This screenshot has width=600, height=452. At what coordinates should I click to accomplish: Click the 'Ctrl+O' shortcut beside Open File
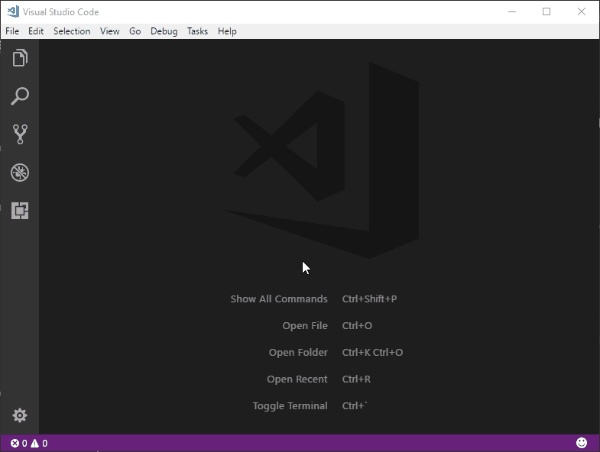pos(357,326)
